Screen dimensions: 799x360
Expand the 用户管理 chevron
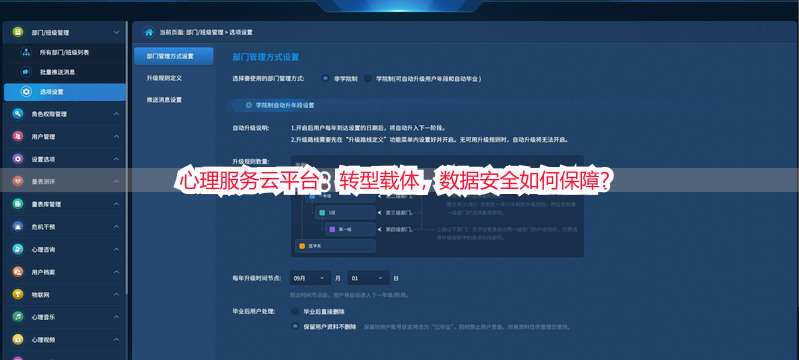click(116, 137)
